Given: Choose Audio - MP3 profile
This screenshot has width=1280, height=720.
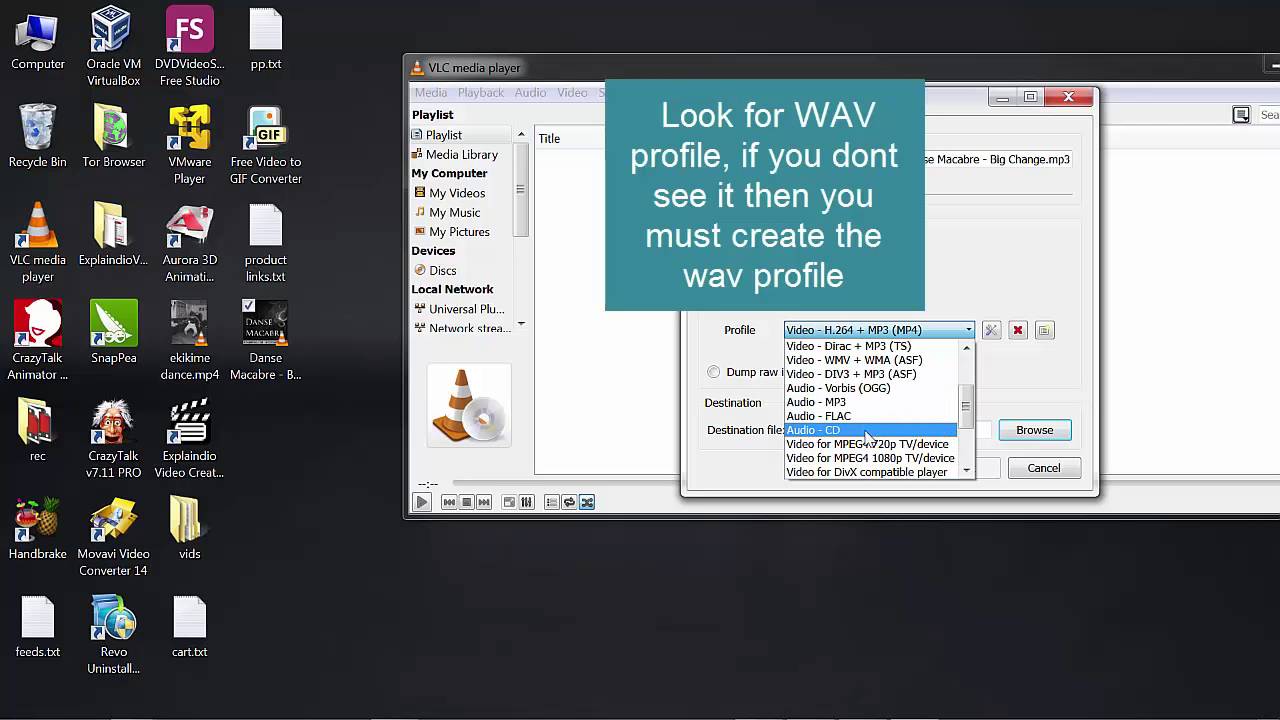Looking at the screenshot, I should [x=871, y=402].
